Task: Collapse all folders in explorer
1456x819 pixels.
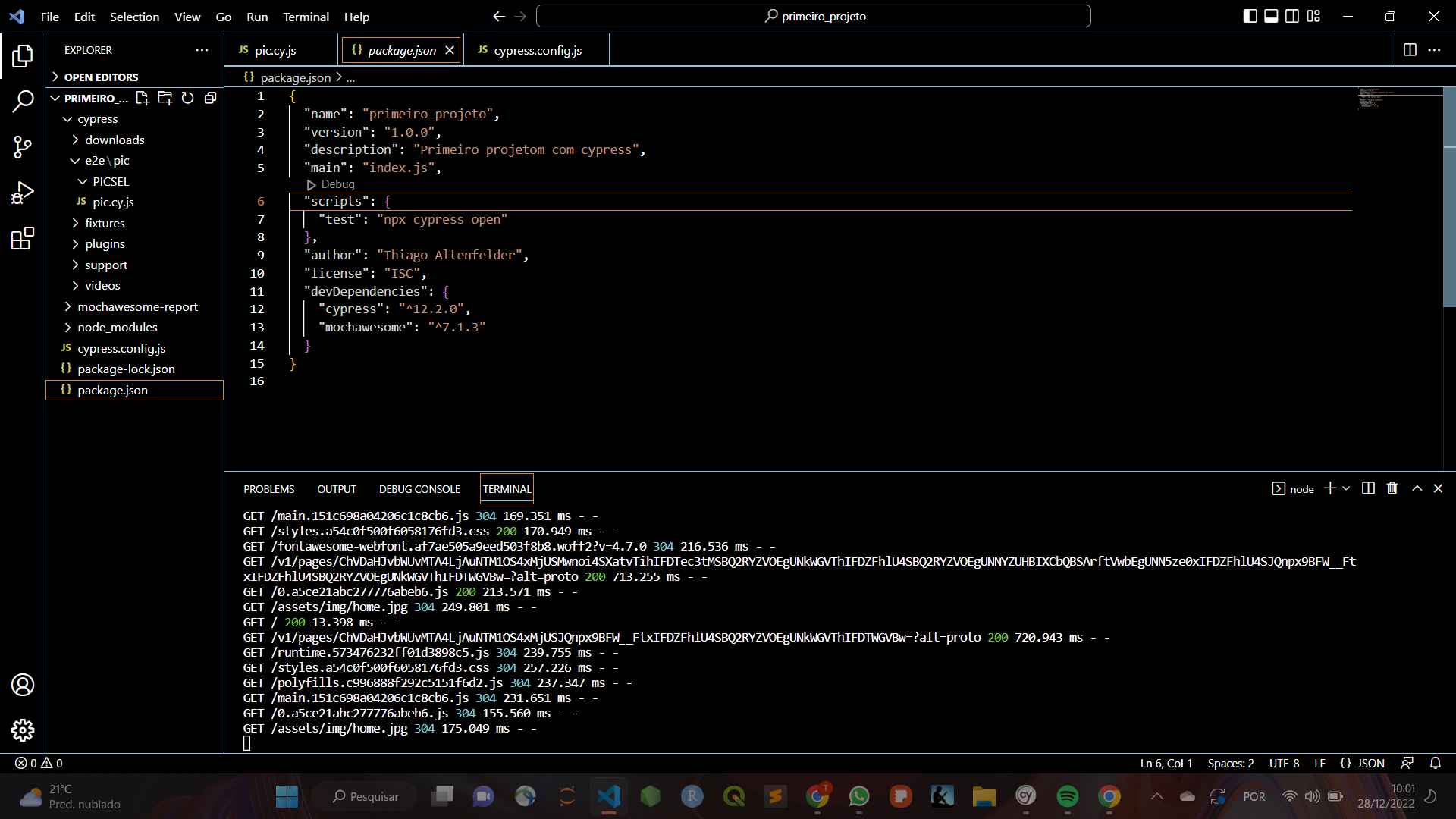Action: (x=211, y=98)
